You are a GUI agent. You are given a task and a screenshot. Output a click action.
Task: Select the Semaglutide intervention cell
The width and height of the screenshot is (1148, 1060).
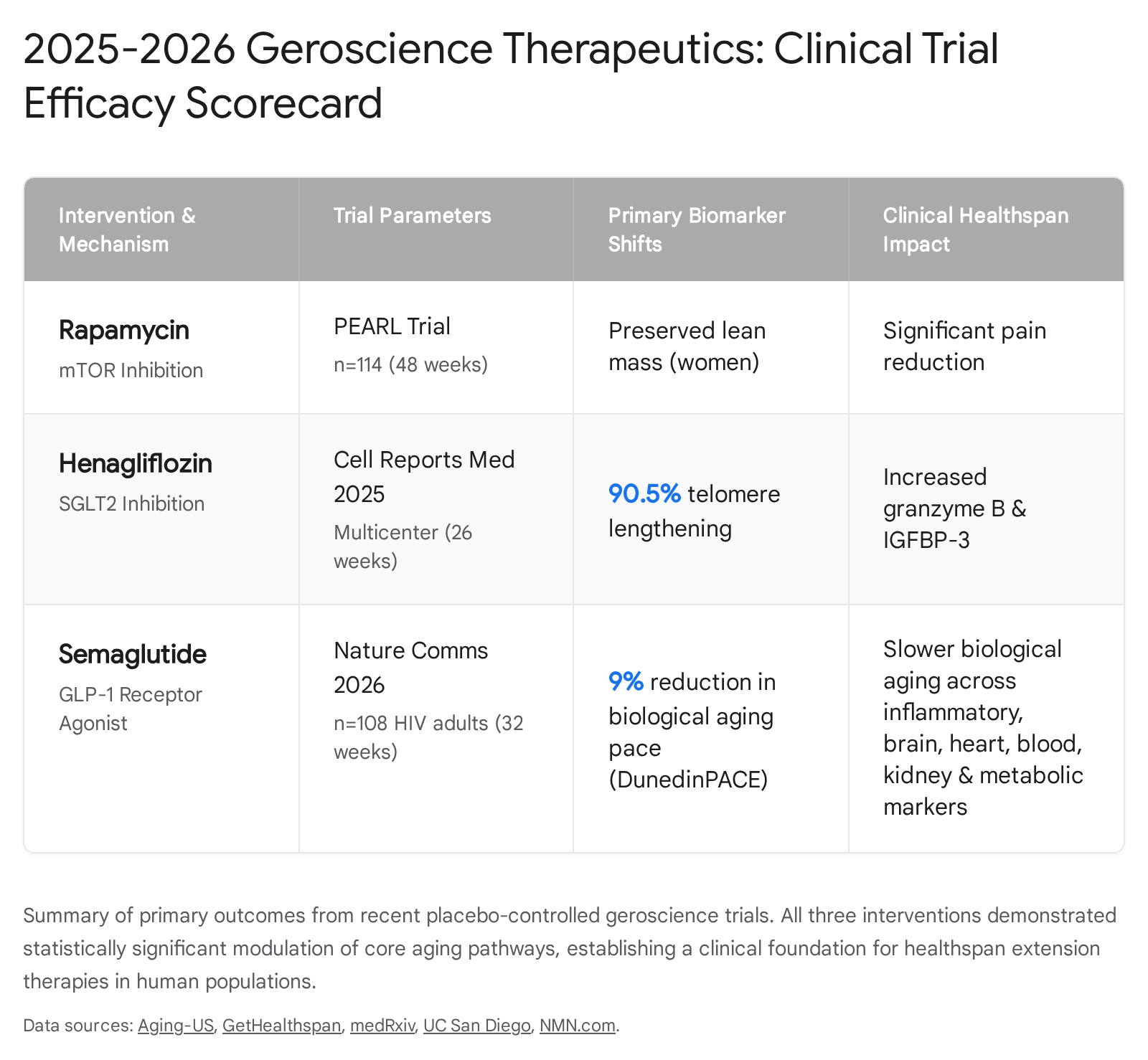coord(161,729)
